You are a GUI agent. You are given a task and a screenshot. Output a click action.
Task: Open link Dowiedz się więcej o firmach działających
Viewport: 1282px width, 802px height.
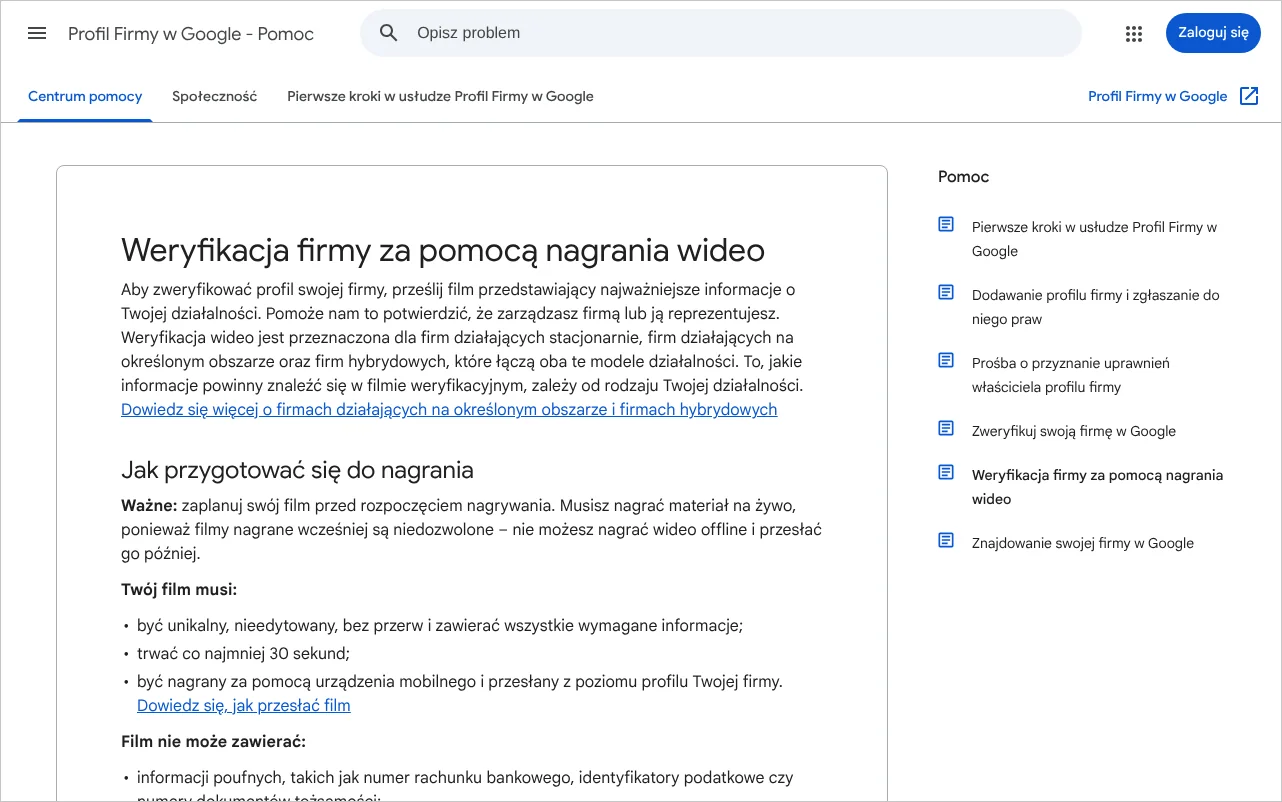449,410
